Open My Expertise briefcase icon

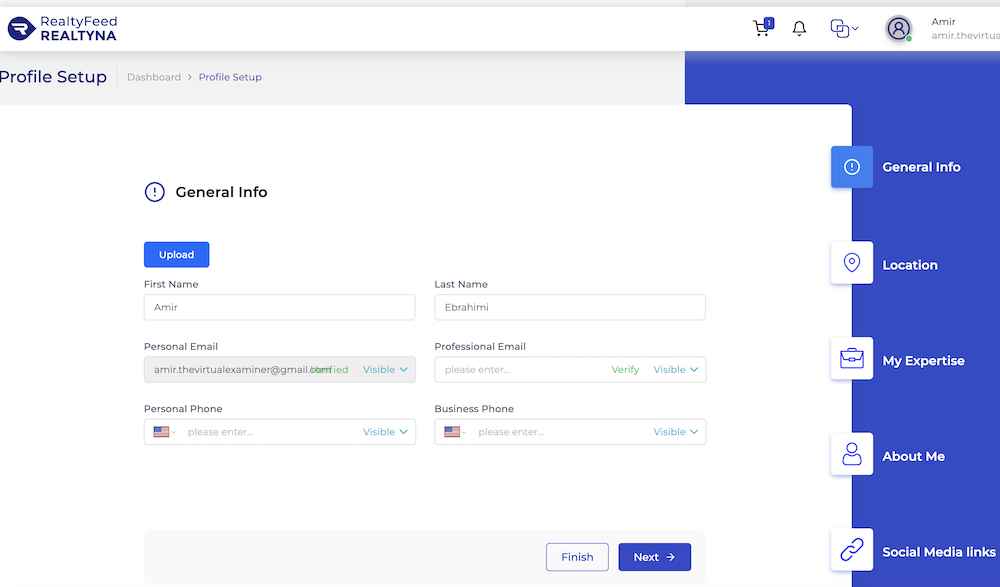pyautogui.click(x=851, y=359)
